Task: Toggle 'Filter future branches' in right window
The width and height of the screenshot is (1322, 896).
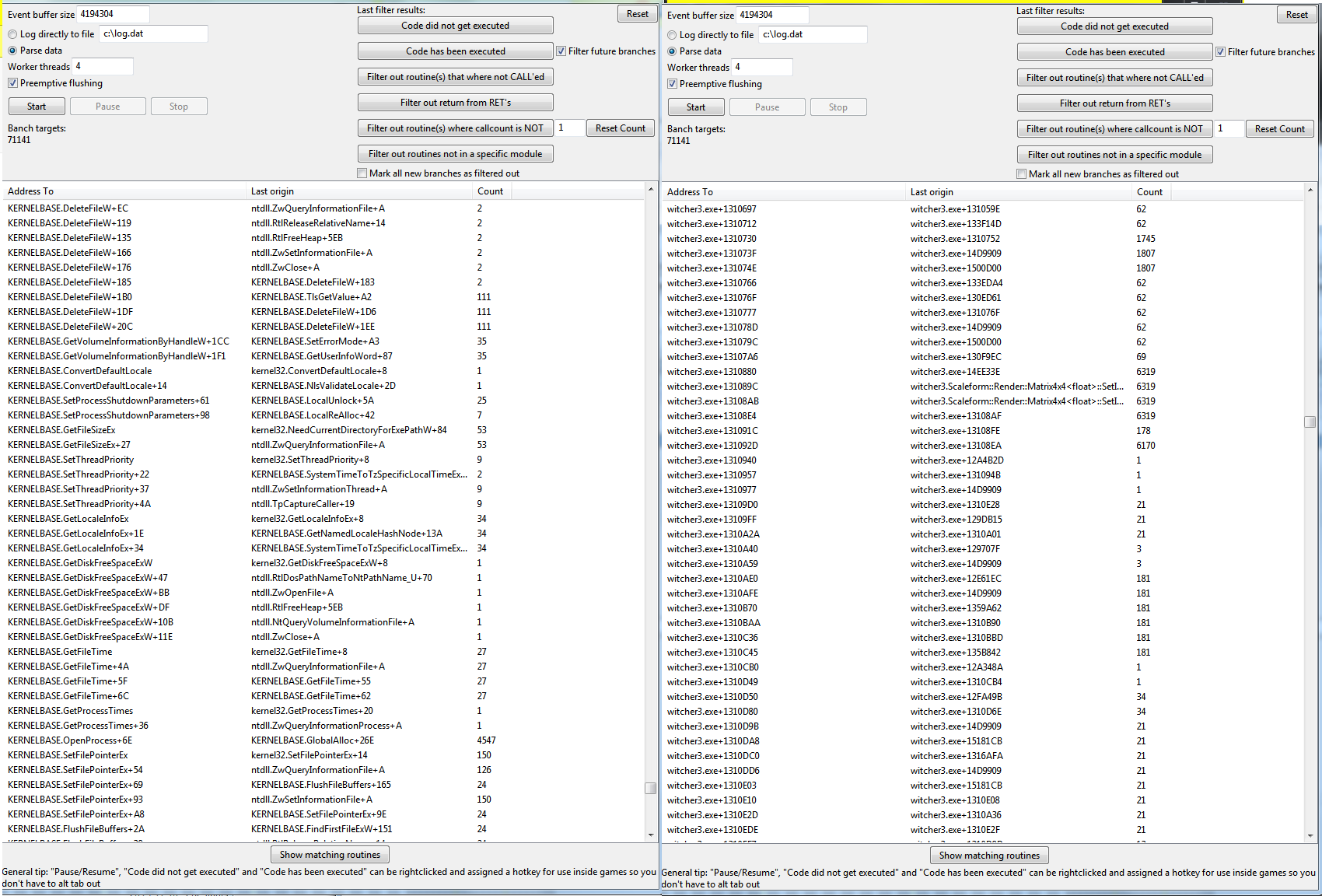Action: 1221,52
